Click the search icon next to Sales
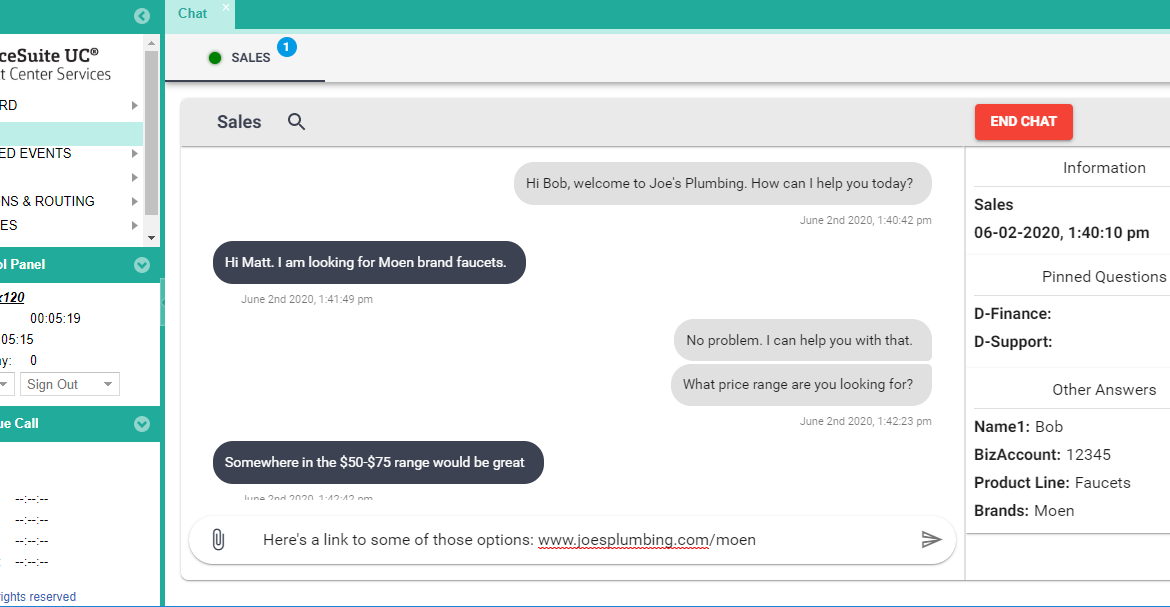 (296, 122)
